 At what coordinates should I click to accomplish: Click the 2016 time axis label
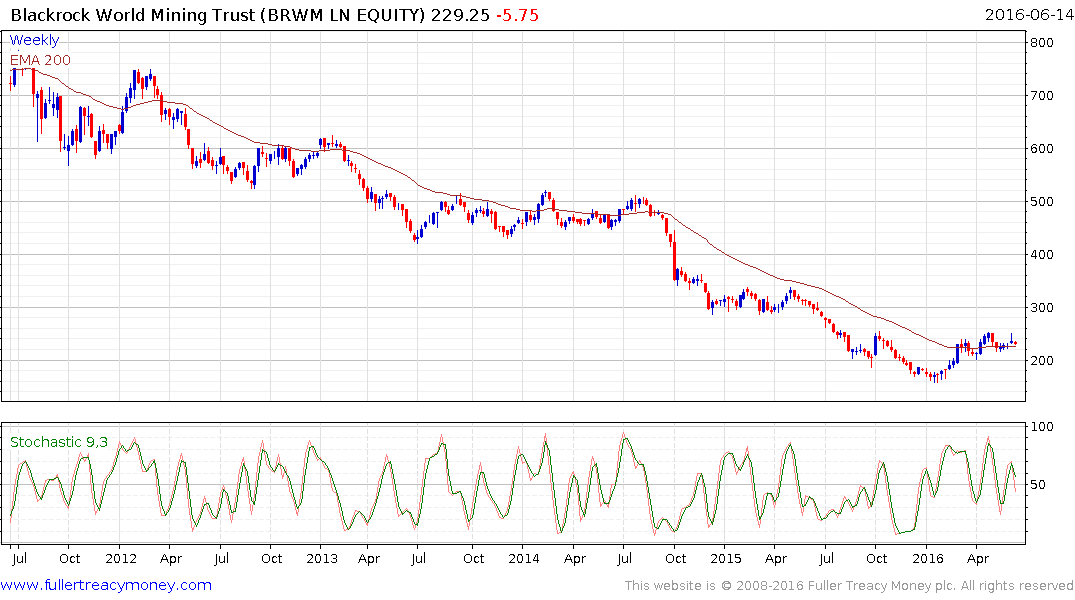[928, 559]
